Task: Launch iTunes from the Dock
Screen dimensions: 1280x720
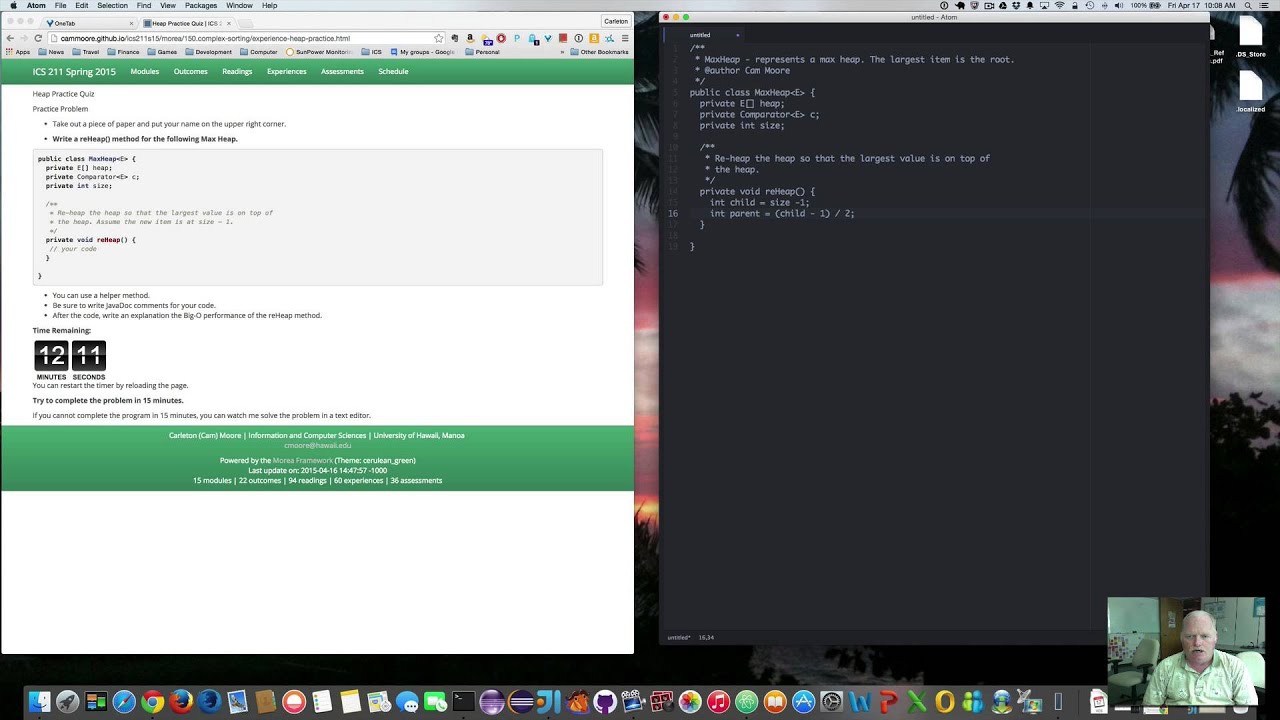Action: (x=718, y=702)
